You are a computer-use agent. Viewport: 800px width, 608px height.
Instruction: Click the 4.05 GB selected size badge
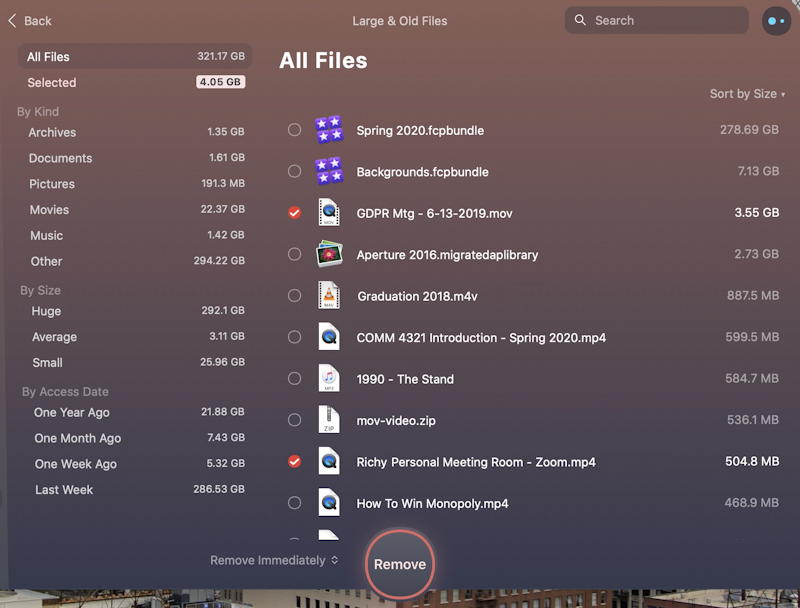[220, 82]
